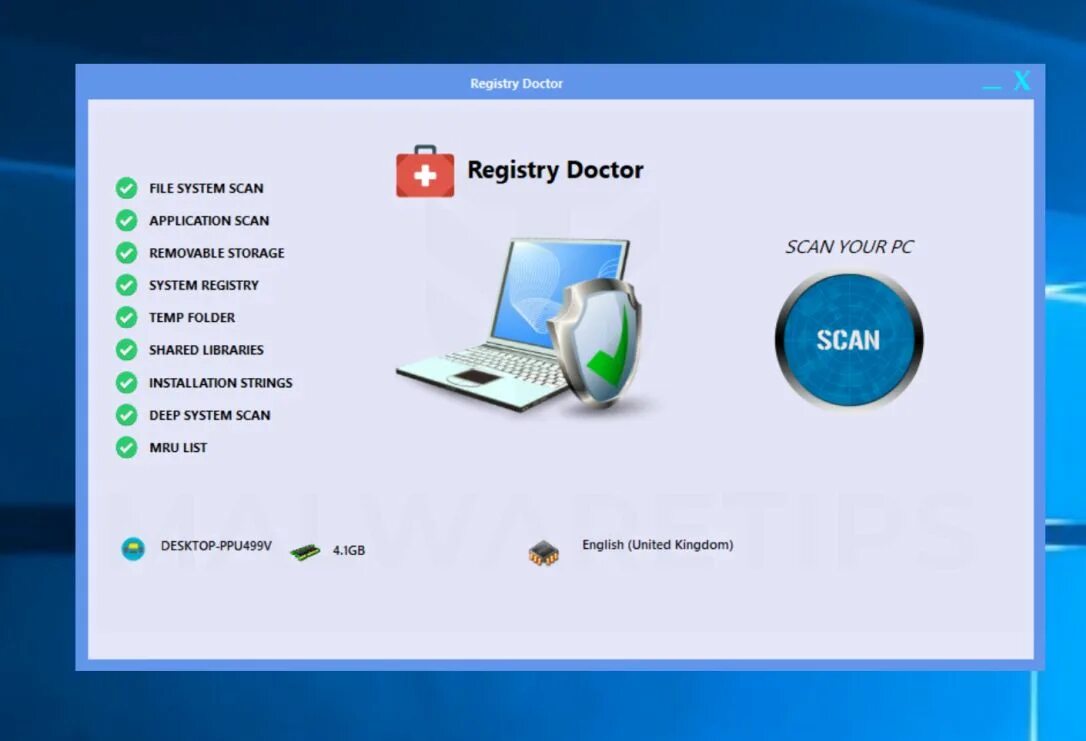Toggle the SHARED LIBRARIES check mark

126,350
